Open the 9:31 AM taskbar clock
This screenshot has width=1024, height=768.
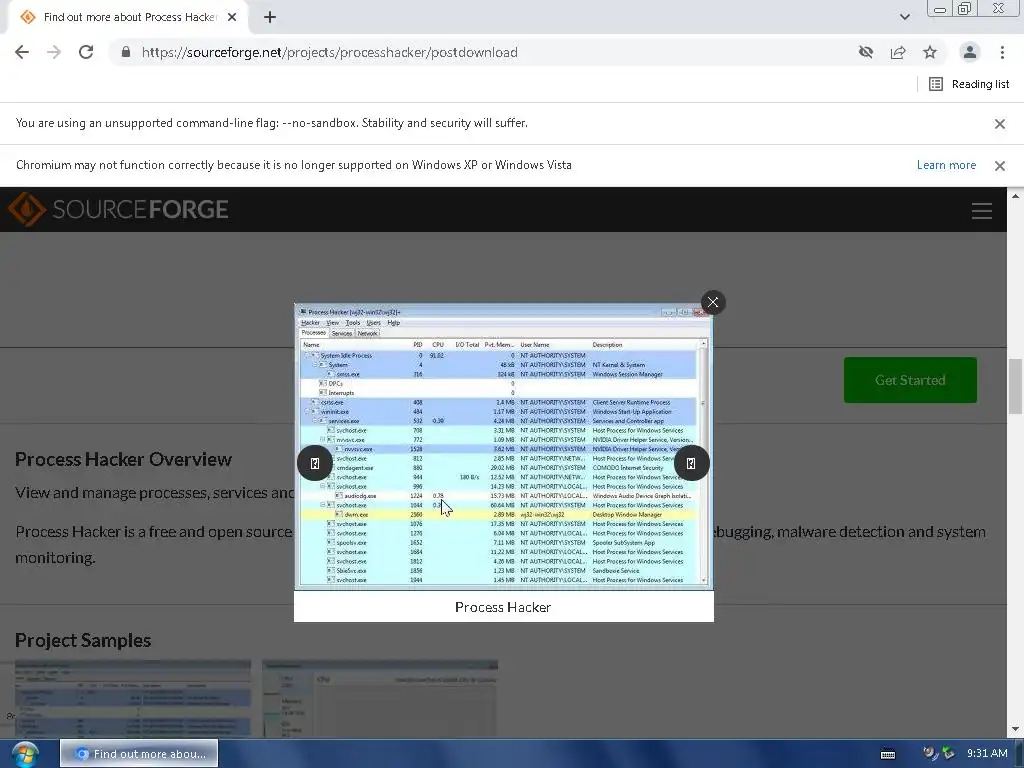tap(987, 754)
